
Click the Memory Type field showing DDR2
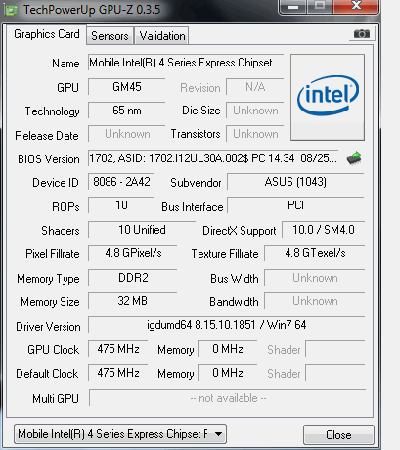coord(133,278)
